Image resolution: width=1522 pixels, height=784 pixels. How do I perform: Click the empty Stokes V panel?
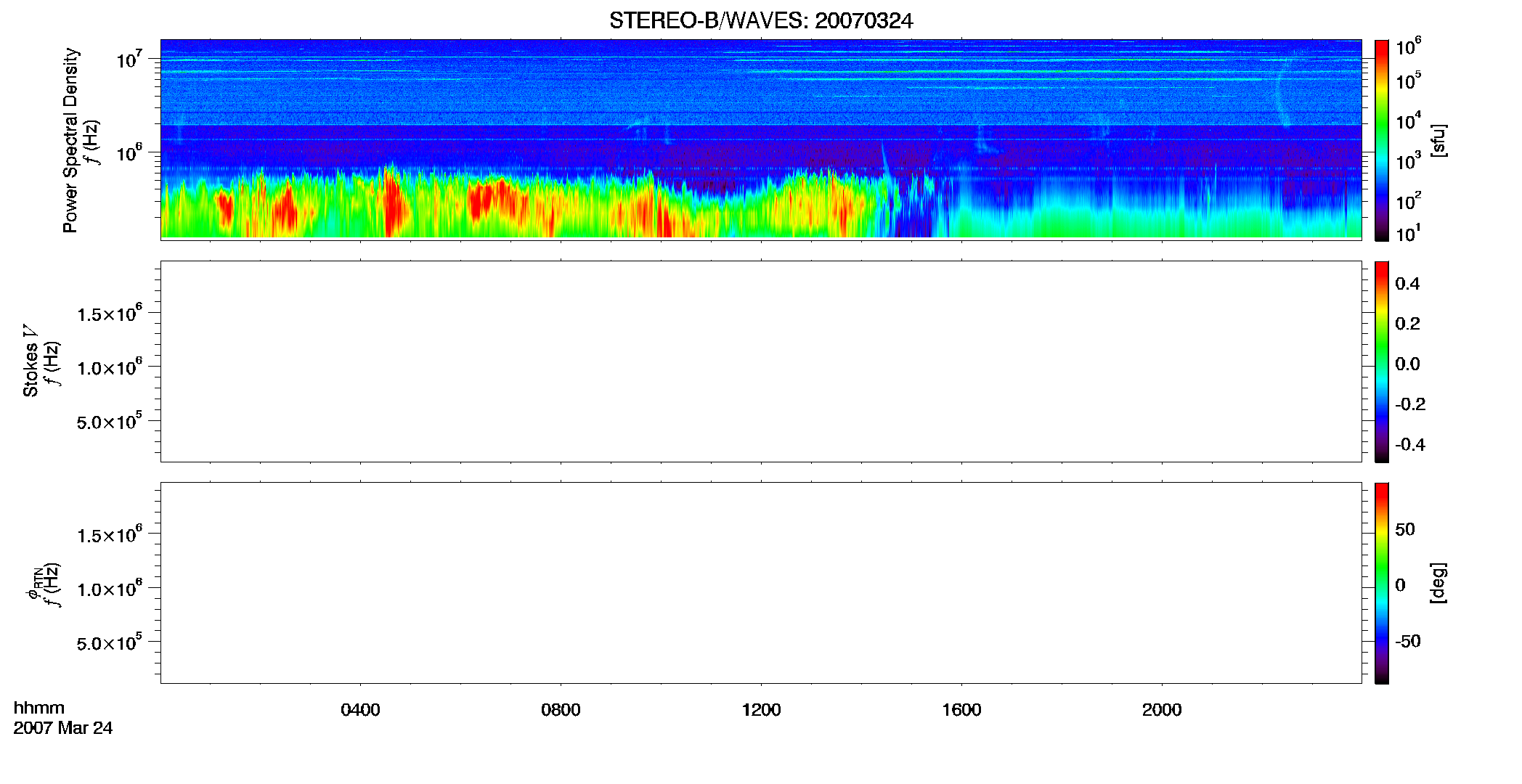(761, 362)
